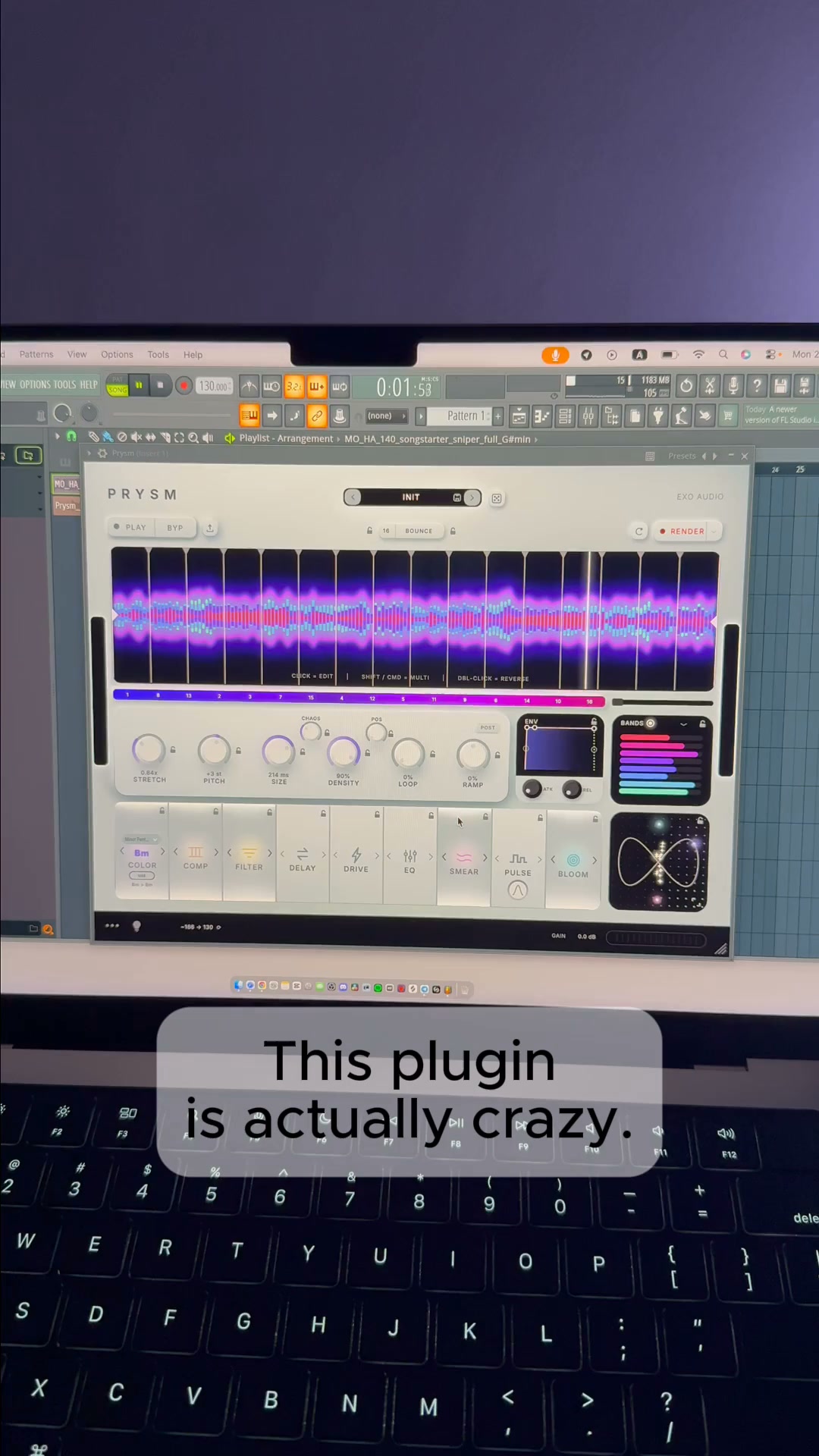The width and height of the screenshot is (819, 1456).
Task: Open the FL Studio mixer icon
Action: coord(588,416)
